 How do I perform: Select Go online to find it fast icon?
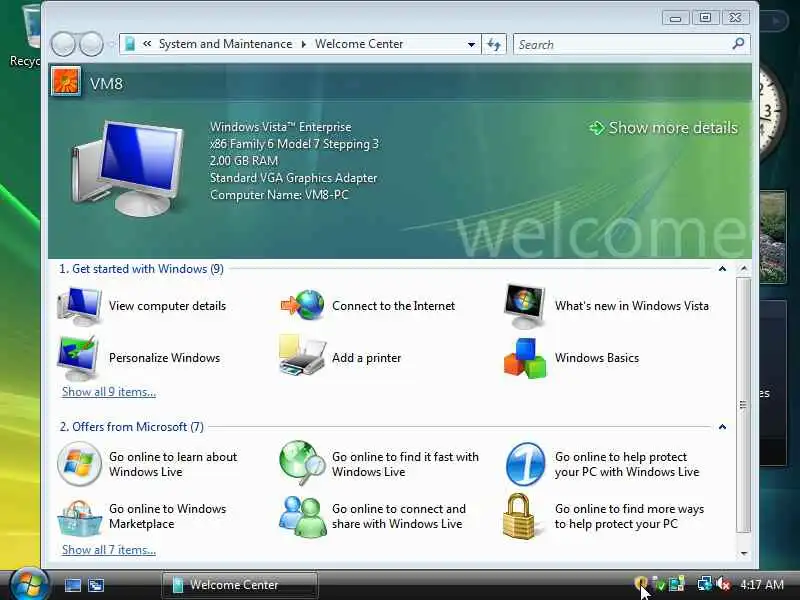[302, 463]
